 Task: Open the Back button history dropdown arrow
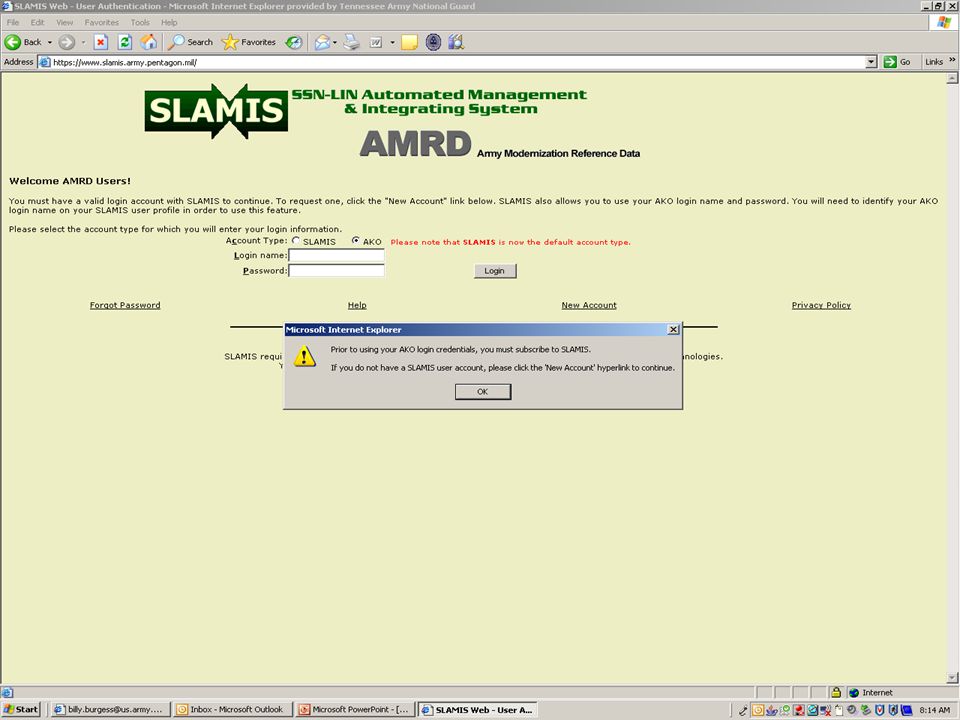tap(50, 42)
